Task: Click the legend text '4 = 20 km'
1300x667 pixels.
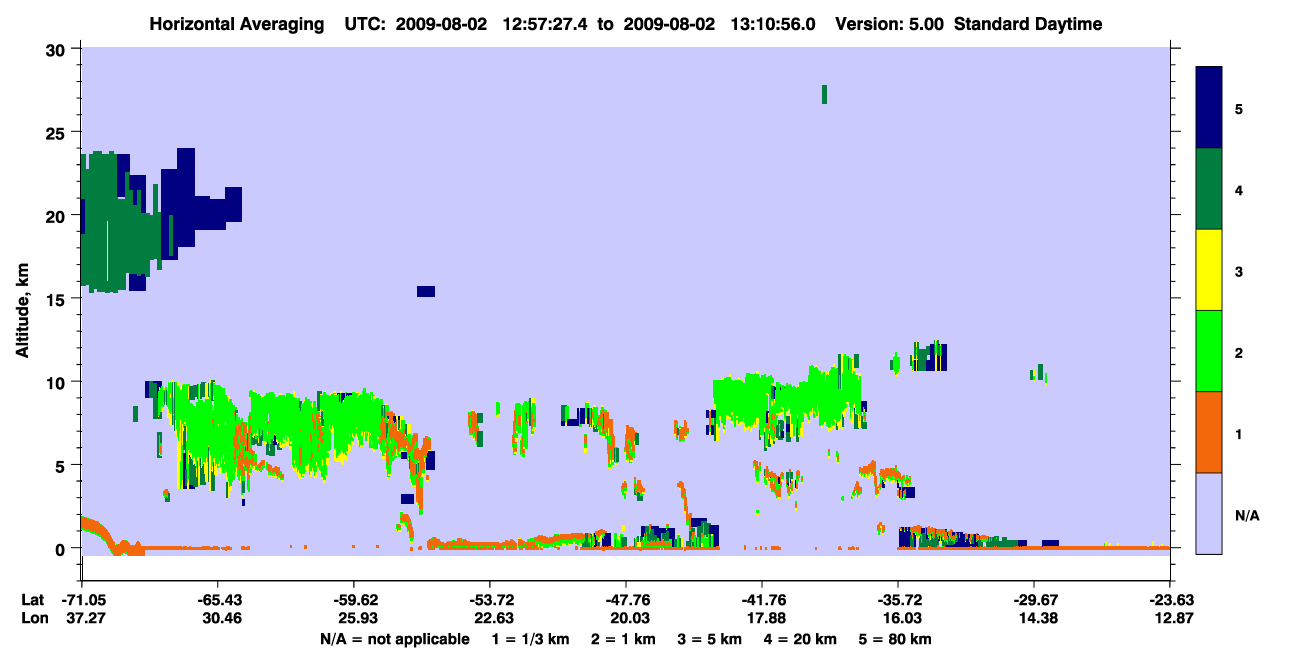Action: (x=802, y=639)
